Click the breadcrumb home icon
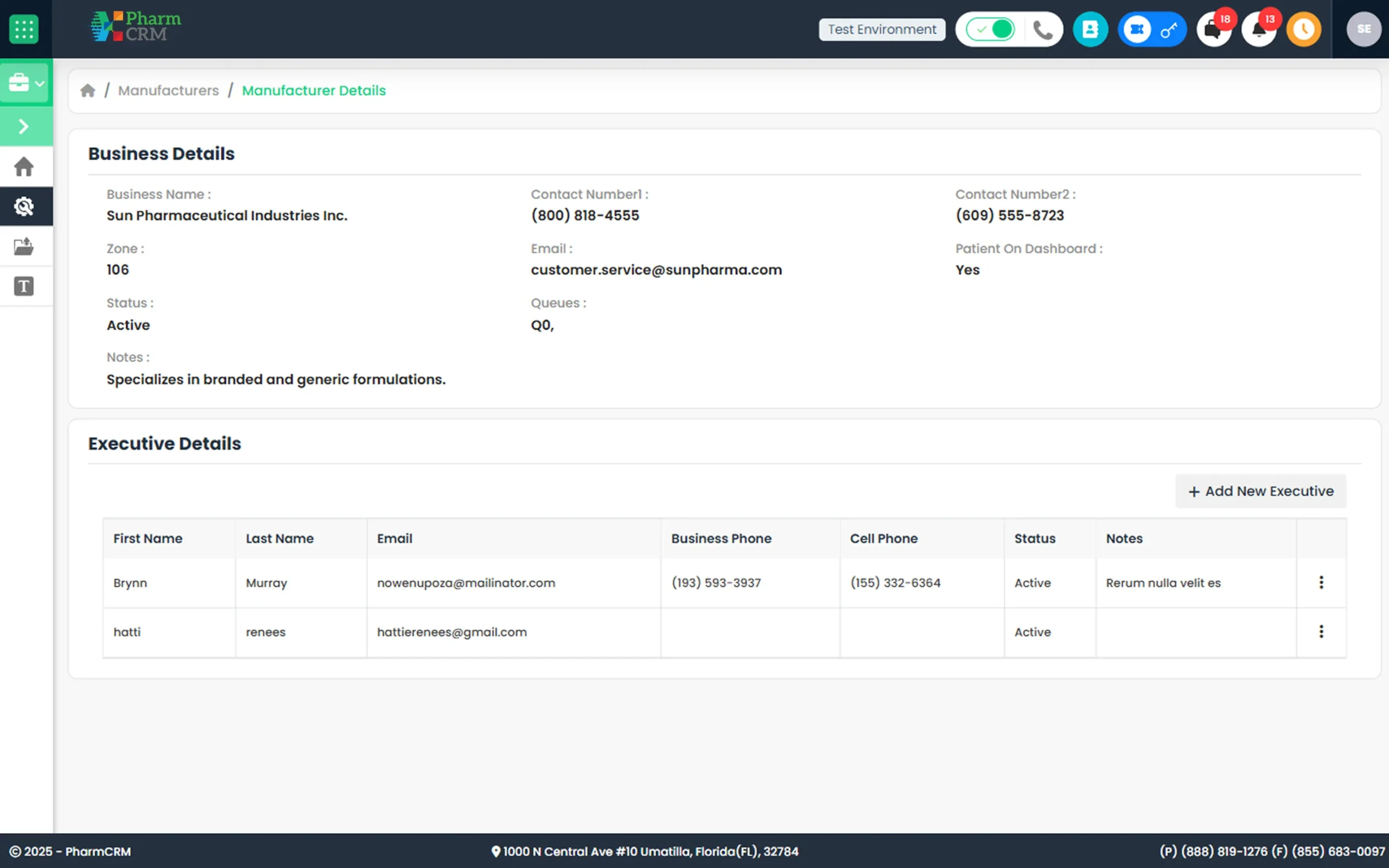Screen dimensions: 1389x868 [88, 91]
